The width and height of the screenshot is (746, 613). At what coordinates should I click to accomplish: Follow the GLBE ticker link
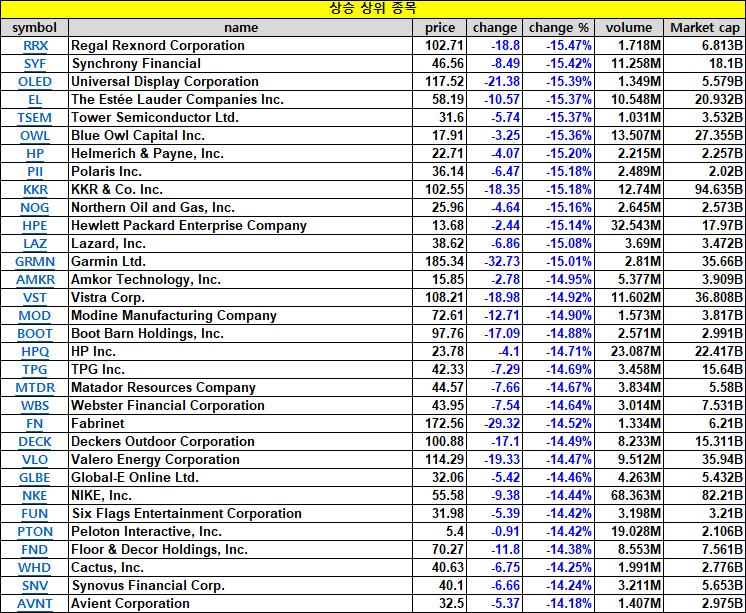pos(35,478)
